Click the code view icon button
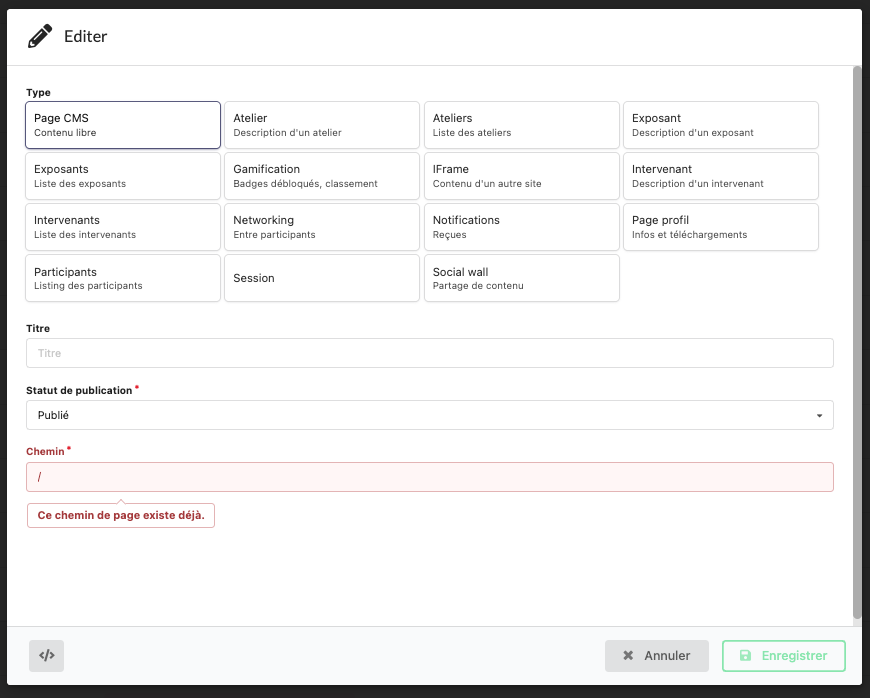The height and width of the screenshot is (698, 870). [46, 656]
